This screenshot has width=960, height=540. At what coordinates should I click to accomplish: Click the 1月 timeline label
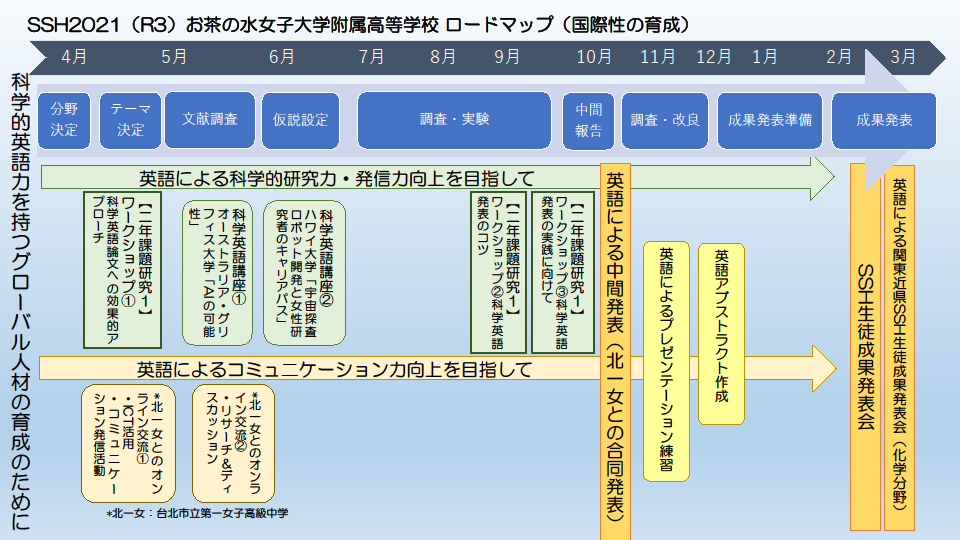tap(765, 57)
